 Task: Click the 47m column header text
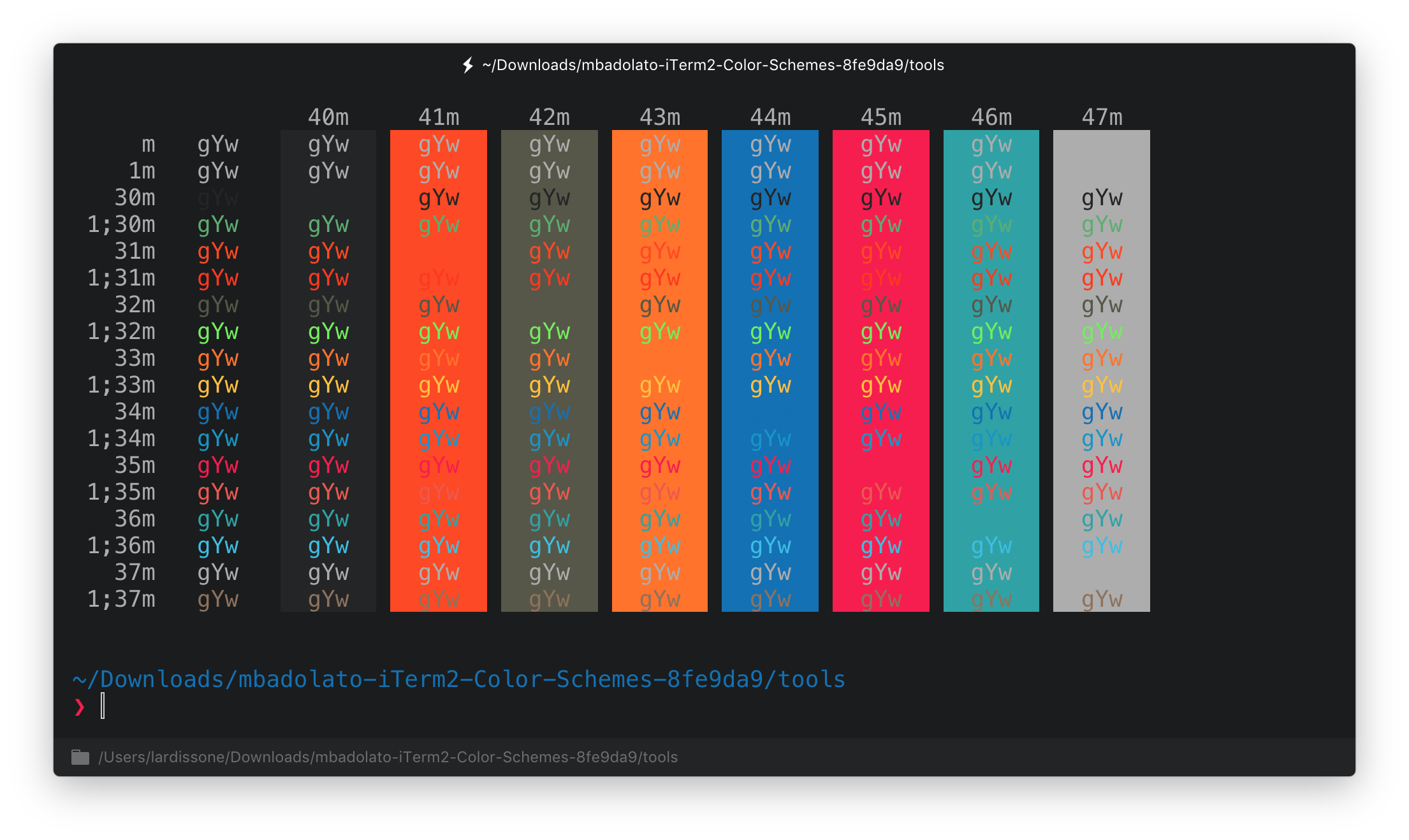coord(1102,117)
